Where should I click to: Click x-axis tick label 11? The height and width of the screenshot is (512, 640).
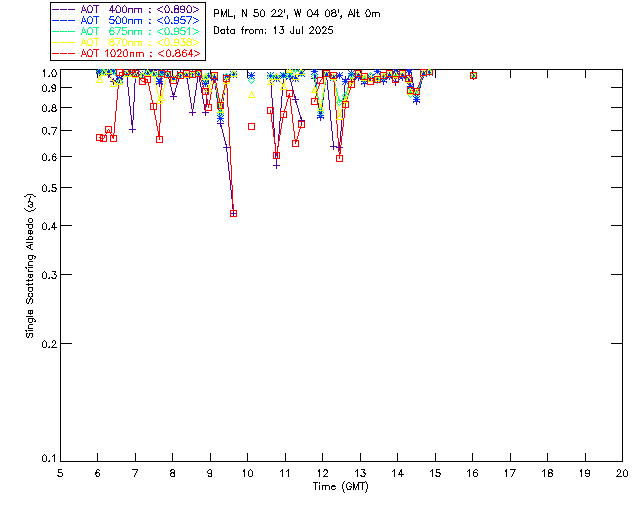click(285, 474)
